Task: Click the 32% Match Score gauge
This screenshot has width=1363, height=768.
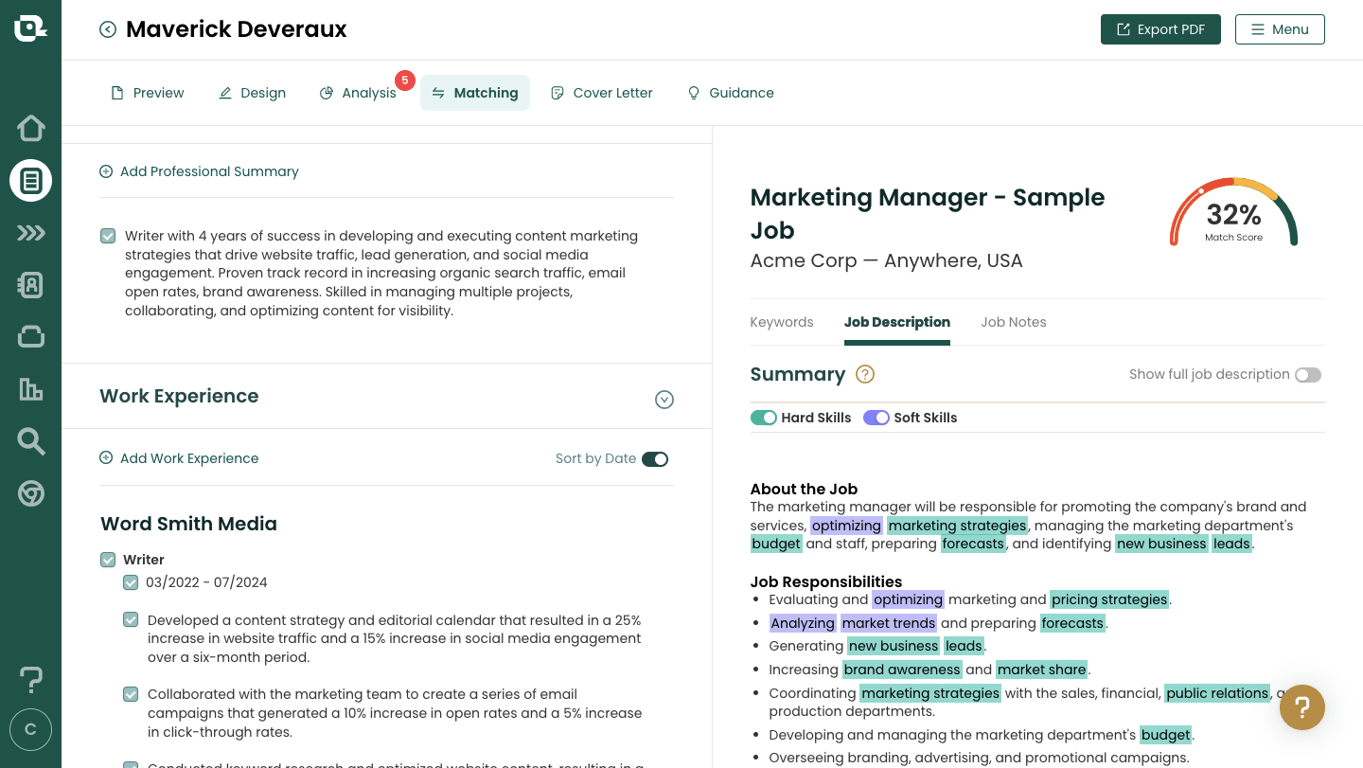Action: click(x=1233, y=213)
